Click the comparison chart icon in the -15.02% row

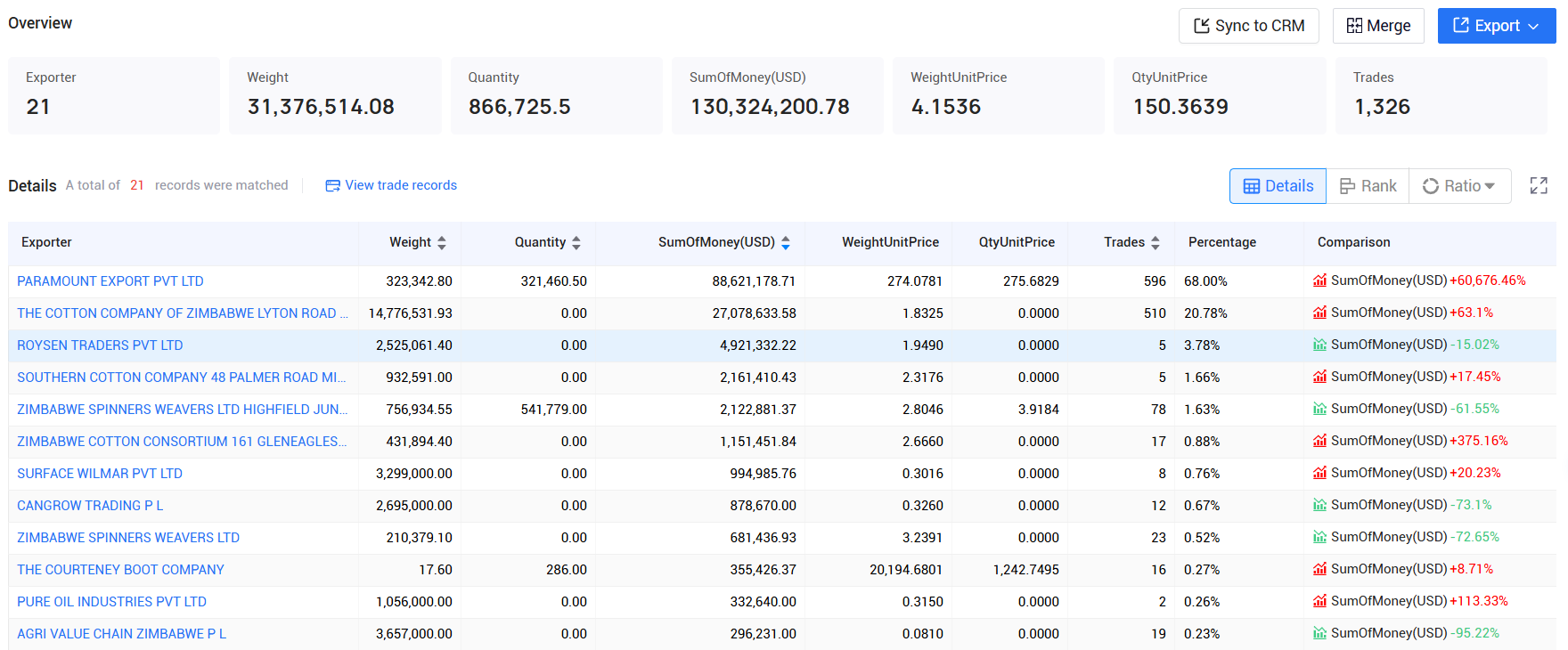[x=1319, y=345]
